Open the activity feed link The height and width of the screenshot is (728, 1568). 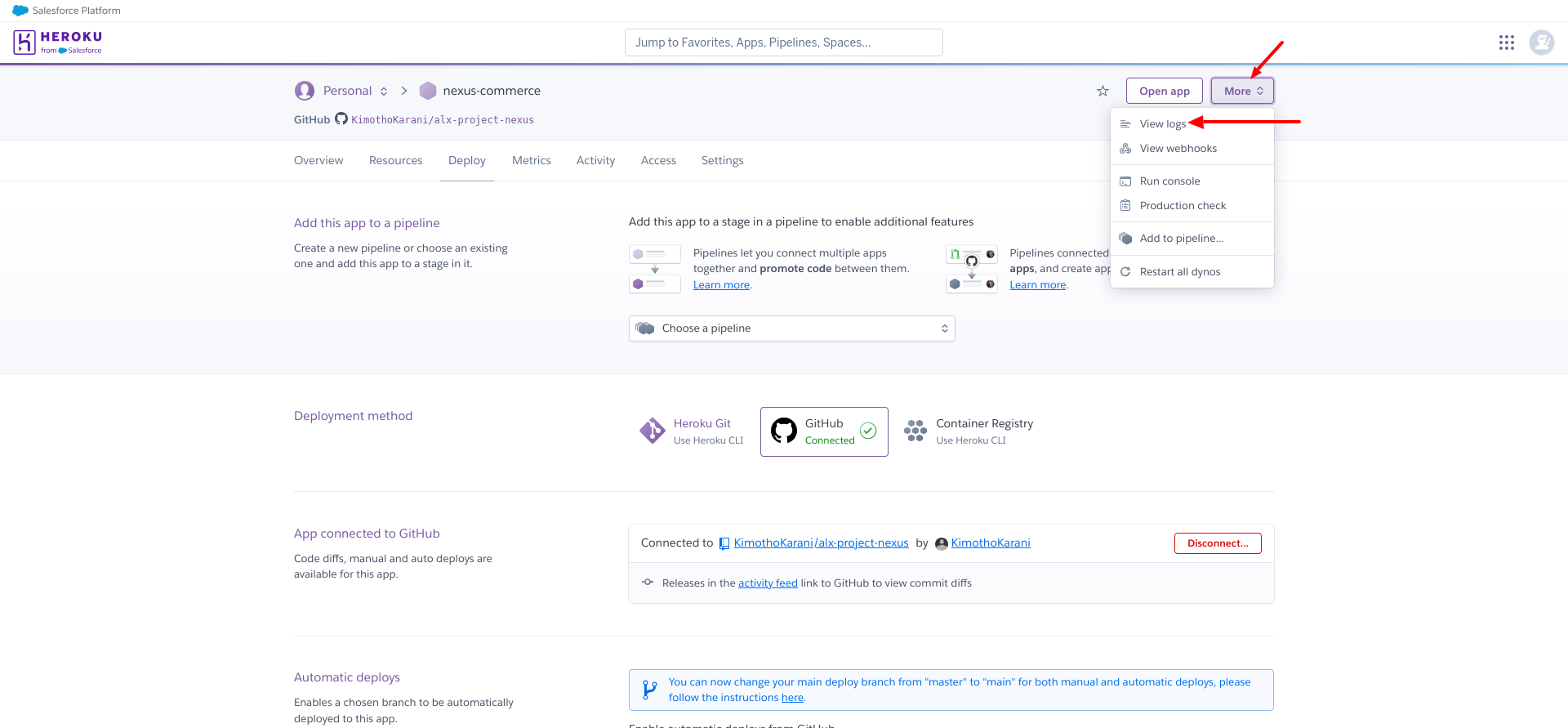pyautogui.click(x=768, y=583)
